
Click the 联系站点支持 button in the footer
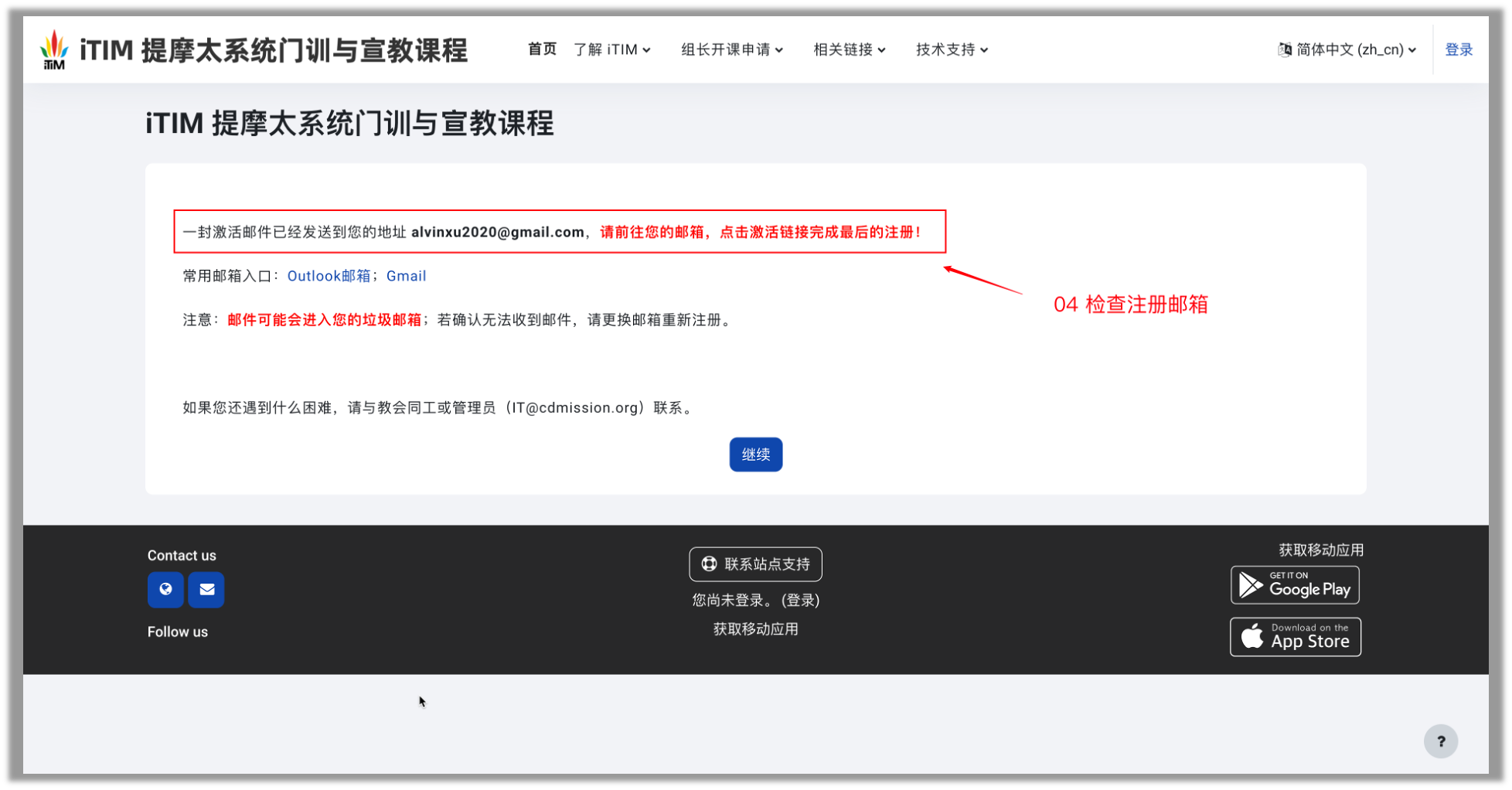[x=755, y=564]
